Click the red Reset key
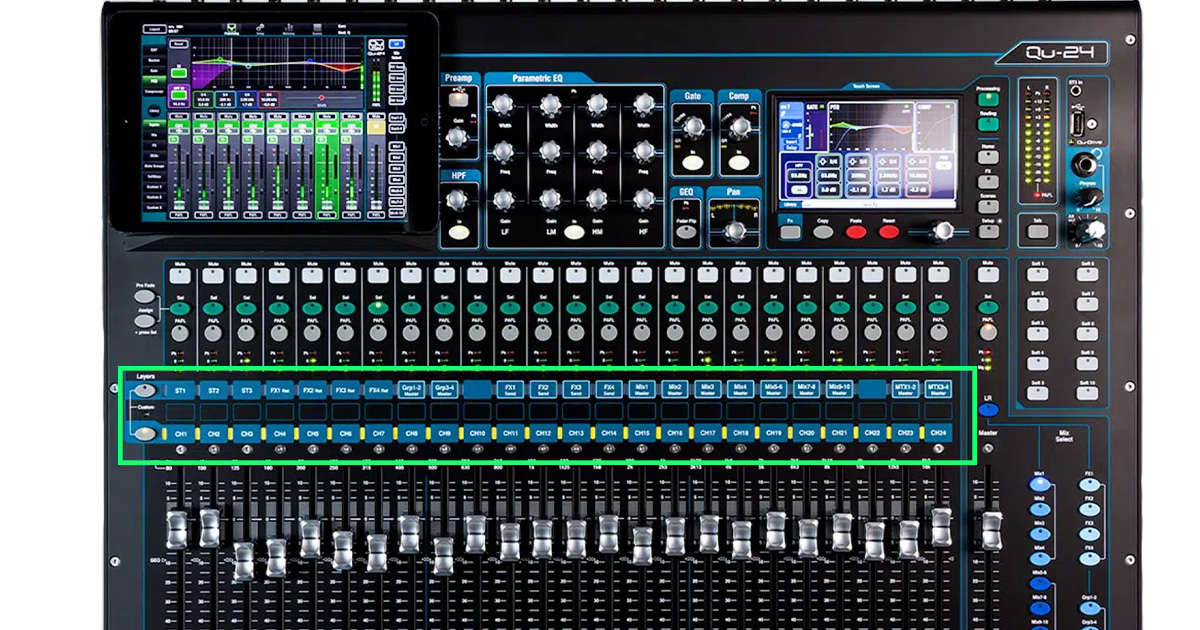1200x630 pixels. pos(889,232)
